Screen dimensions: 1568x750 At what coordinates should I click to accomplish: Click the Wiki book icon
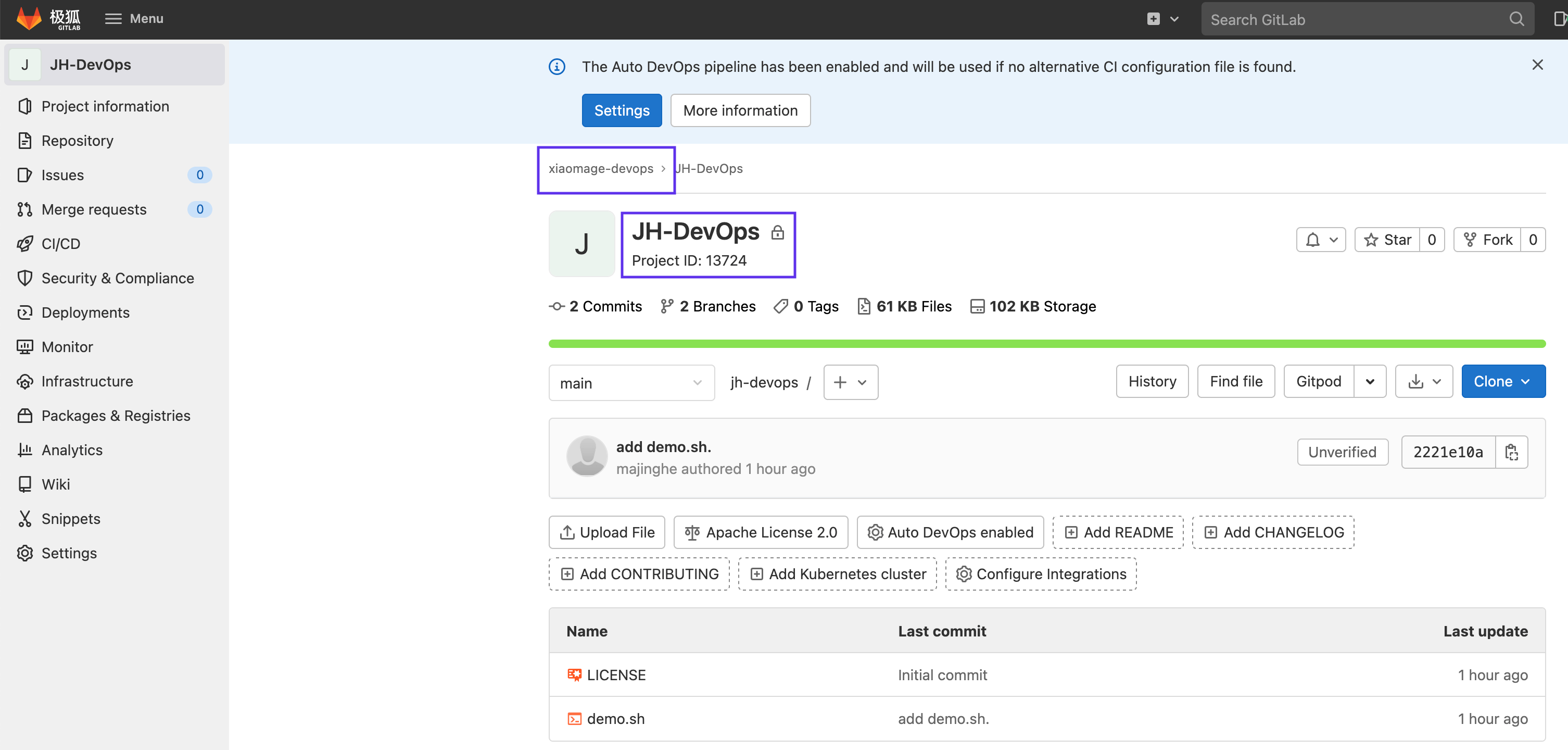tap(25, 484)
